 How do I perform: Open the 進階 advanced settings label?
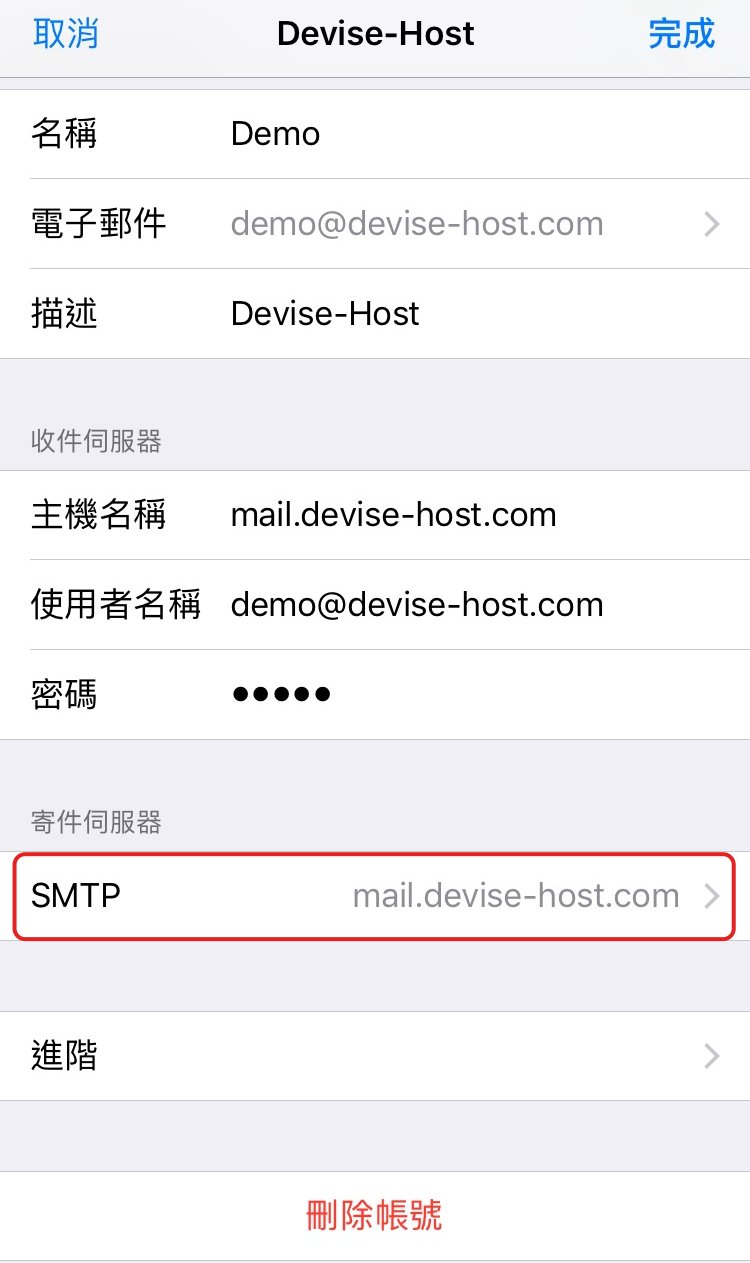click(64, 1056)
